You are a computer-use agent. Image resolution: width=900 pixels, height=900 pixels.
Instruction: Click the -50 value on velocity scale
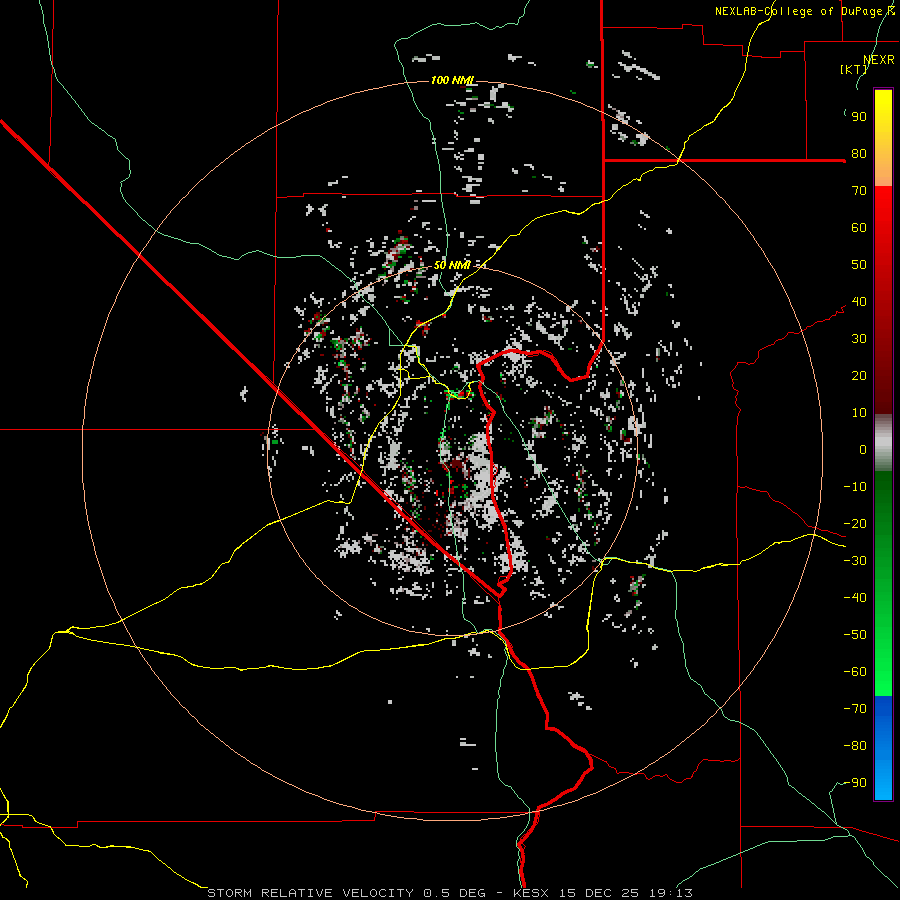(x=855, y=635)
